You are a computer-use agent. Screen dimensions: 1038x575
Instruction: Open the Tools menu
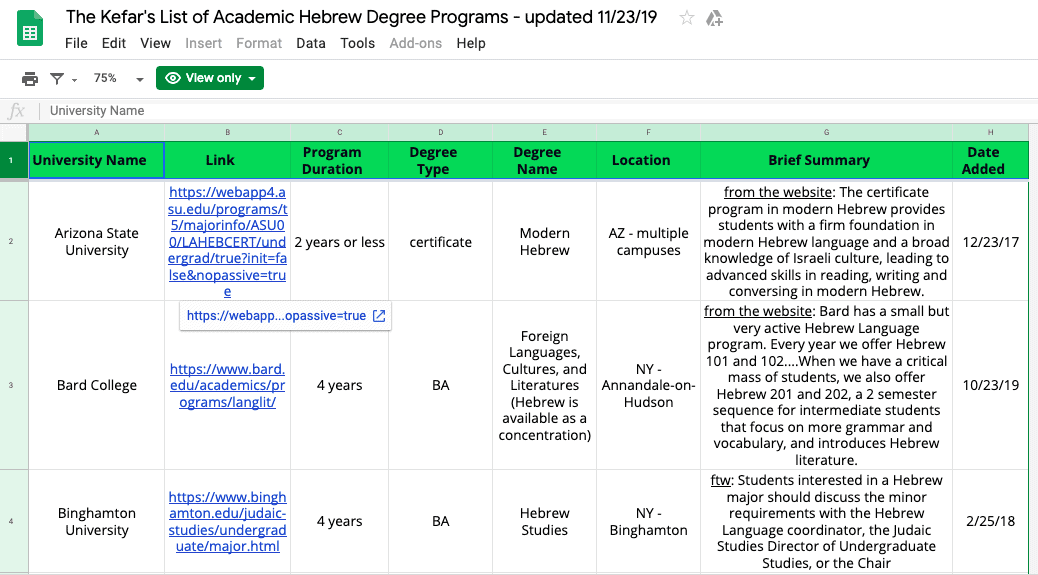point(357,43)
